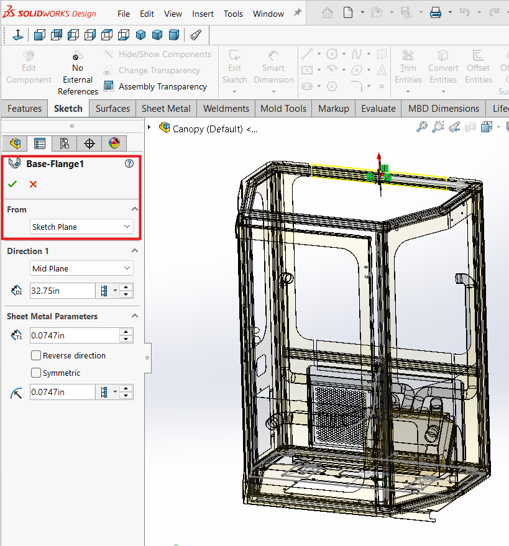The width and height of the screenshot is (509, 546).
Task: Click the Base-Flange1 help question icon
Action: [129, 164]
